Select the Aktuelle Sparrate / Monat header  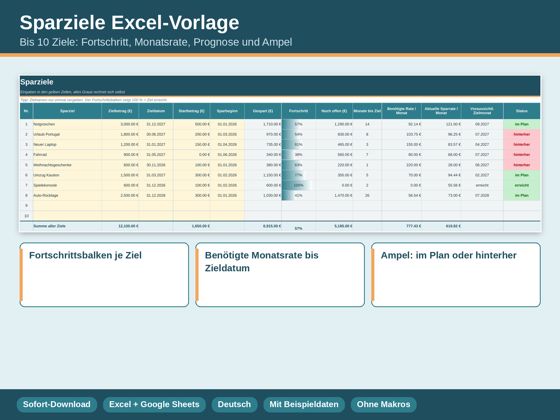[x=441, y=111]
